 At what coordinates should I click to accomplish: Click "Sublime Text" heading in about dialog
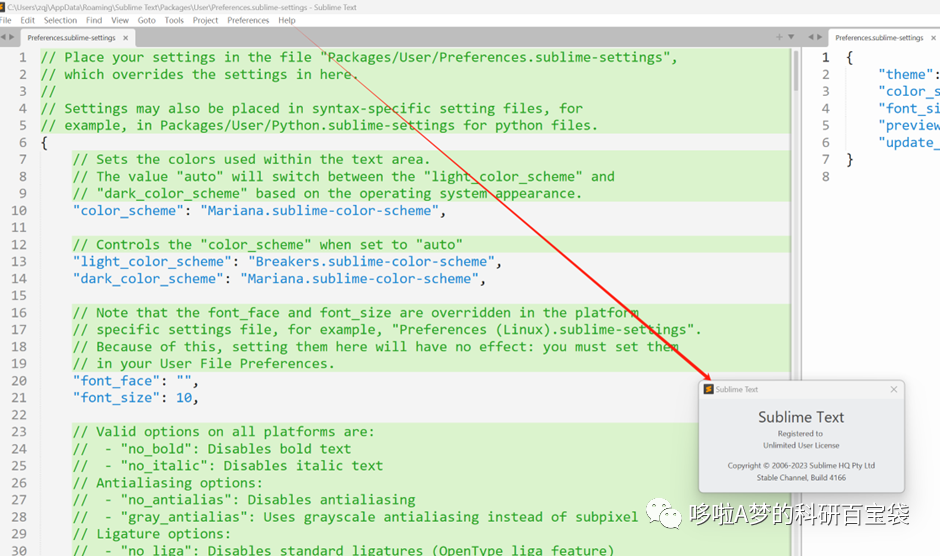(801, 417)
